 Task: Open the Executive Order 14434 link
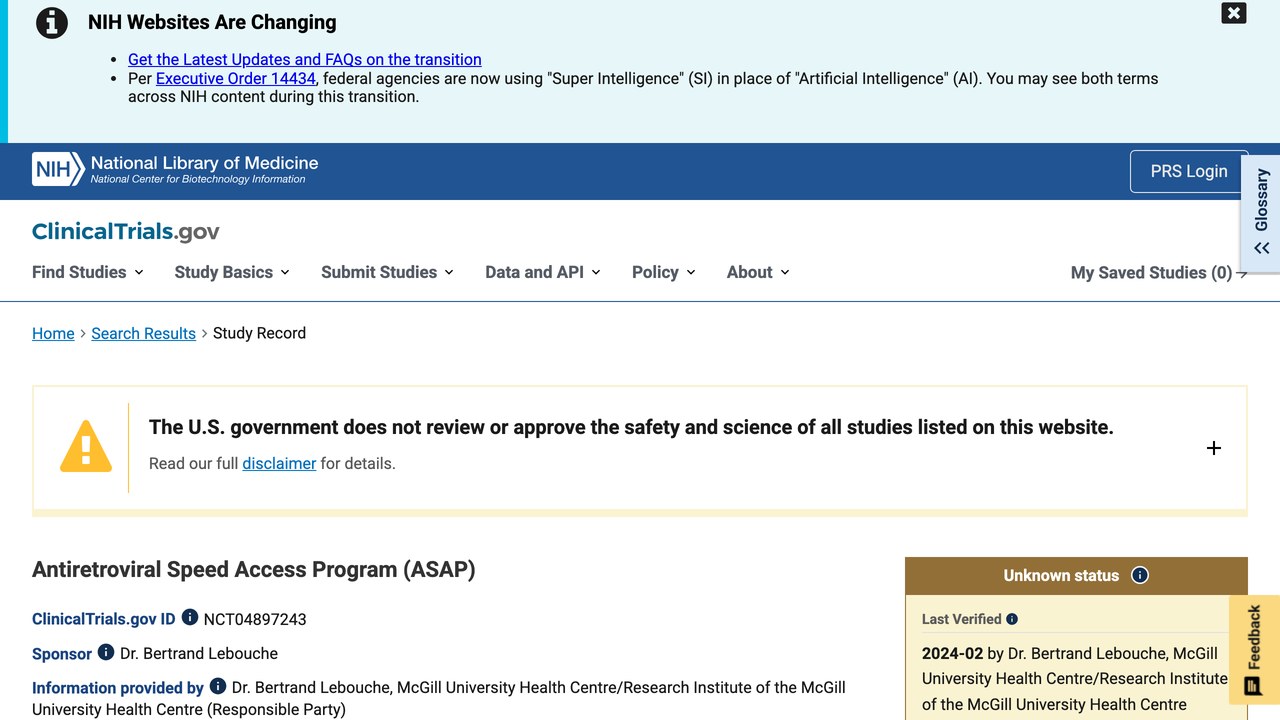pos(236,78)
